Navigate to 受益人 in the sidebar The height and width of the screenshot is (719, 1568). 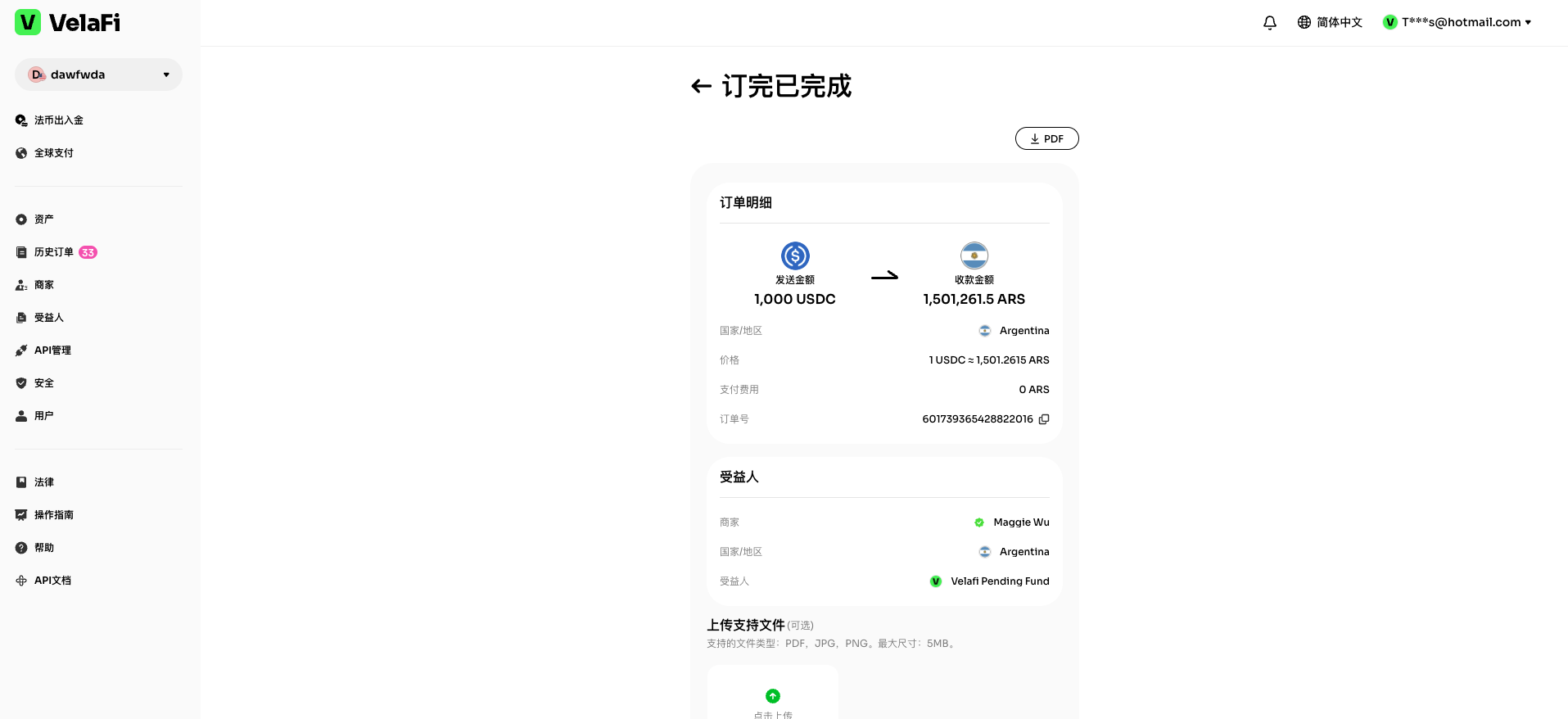tap(48, 318)
